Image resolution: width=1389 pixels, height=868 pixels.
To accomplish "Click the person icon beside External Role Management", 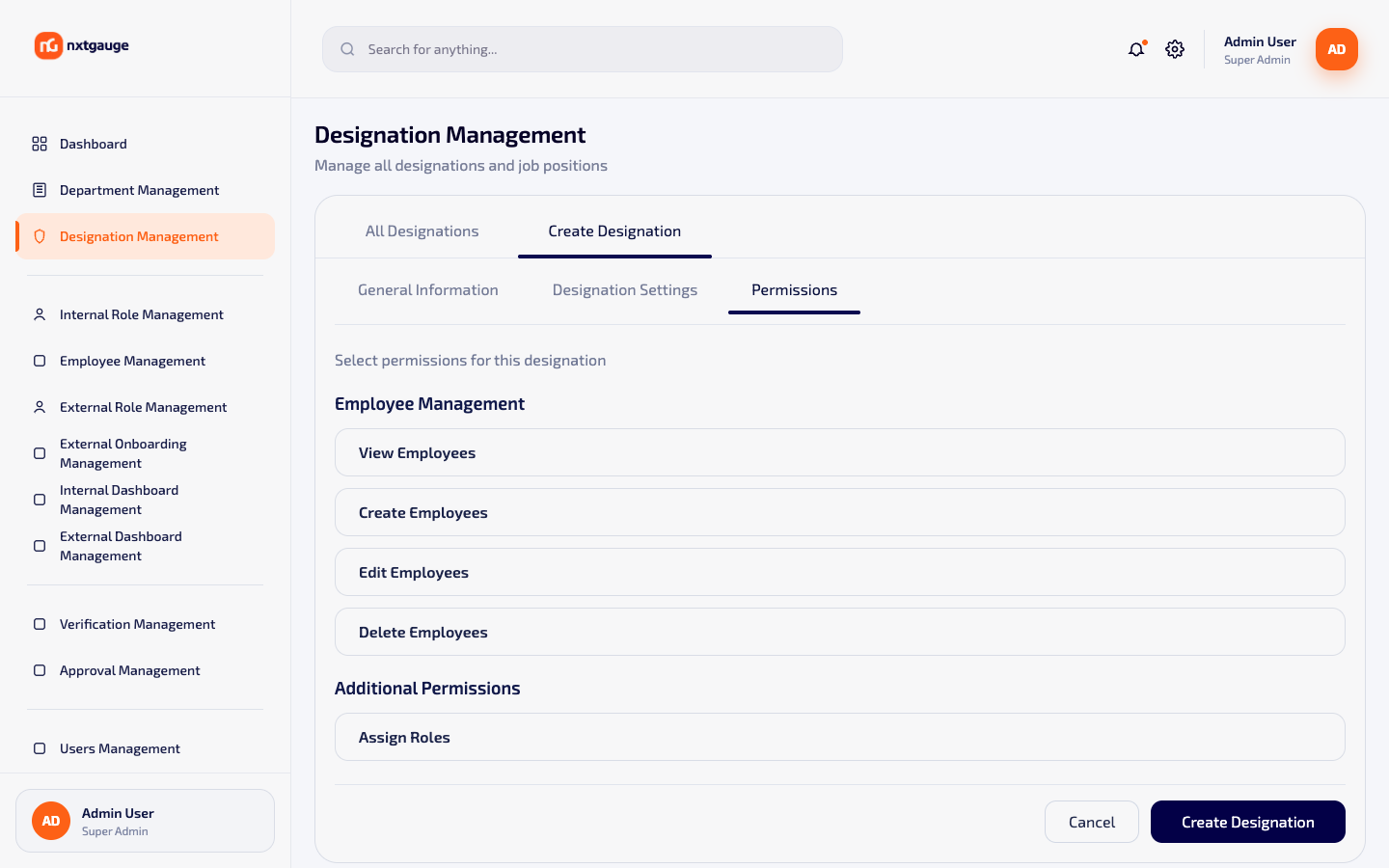I will (40, 407).
